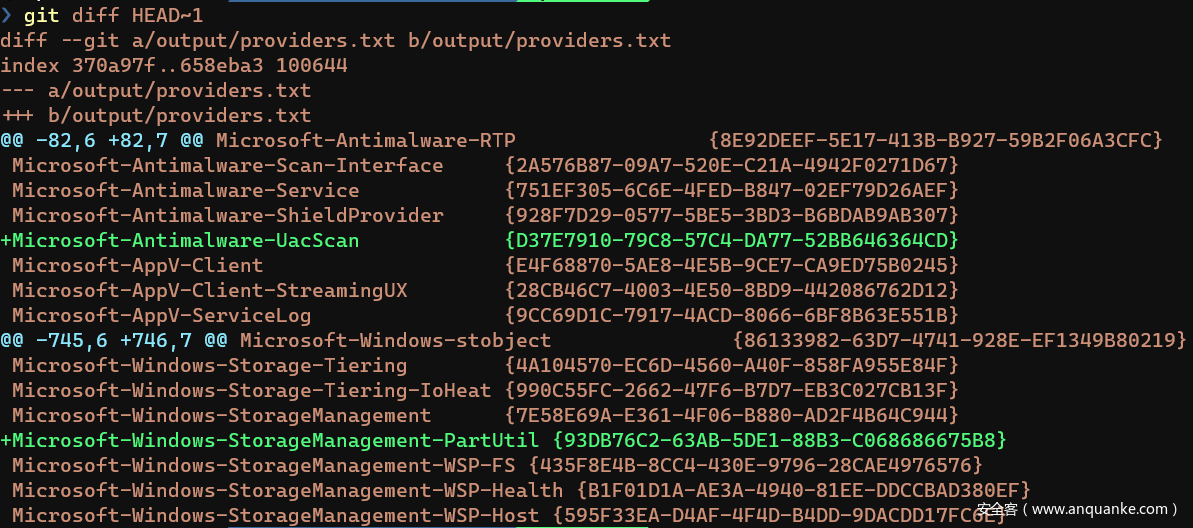Screen dimensions: 1193x528
Task: Click the Microsoft-Antimalware-ShieldProvider entry
Action: (227, 216)
